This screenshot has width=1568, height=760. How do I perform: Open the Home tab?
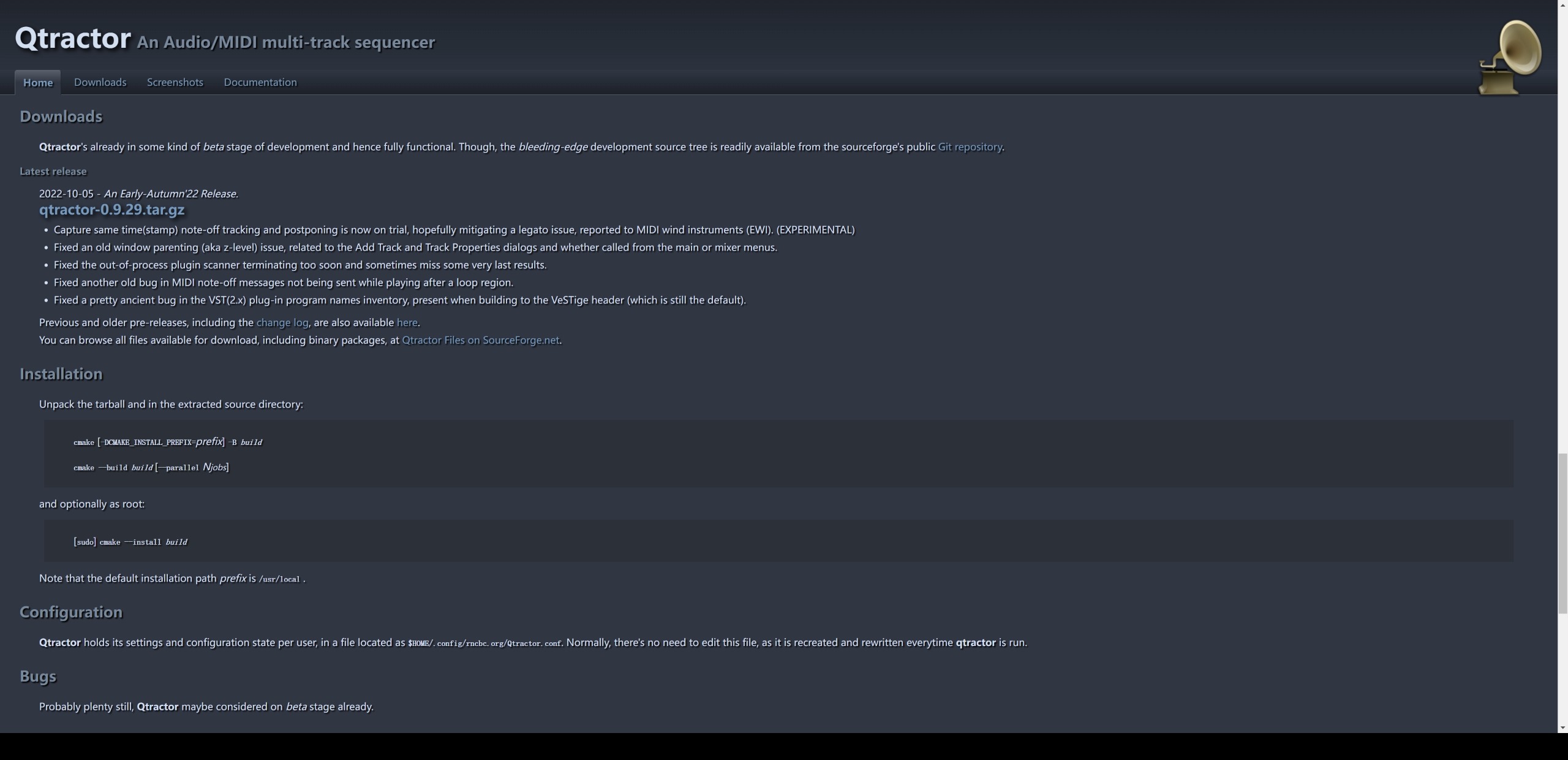tap(38, 83)
